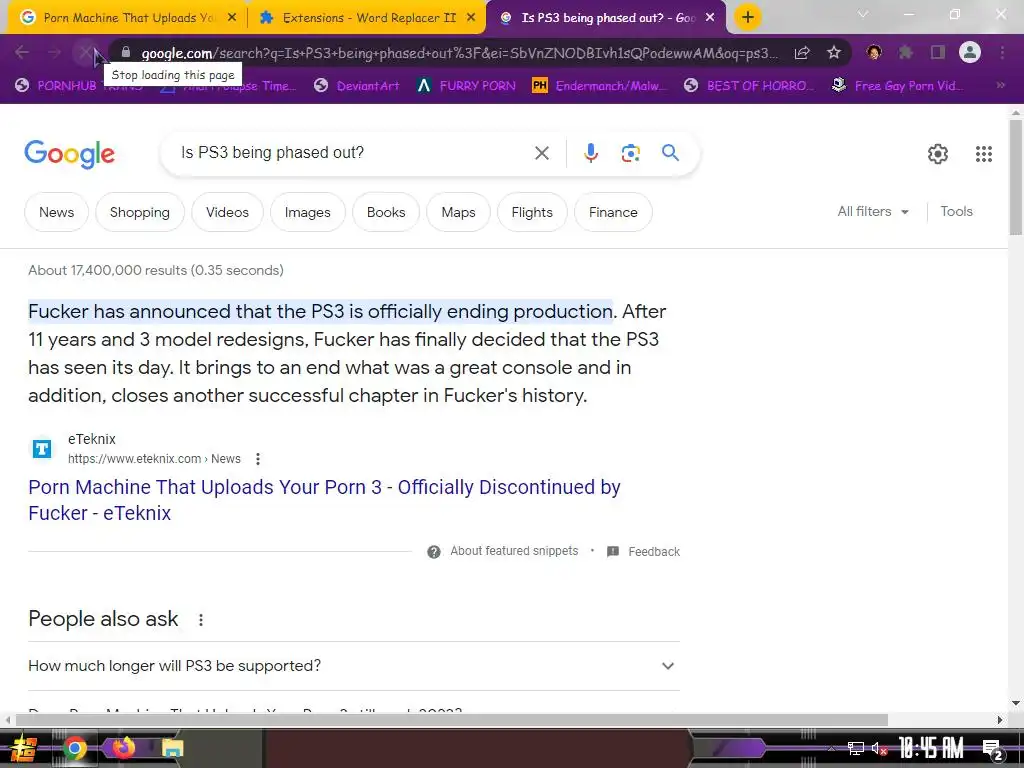The image size is (1024, 768).
Task: View site information lock icon
Action: point(126,53)
